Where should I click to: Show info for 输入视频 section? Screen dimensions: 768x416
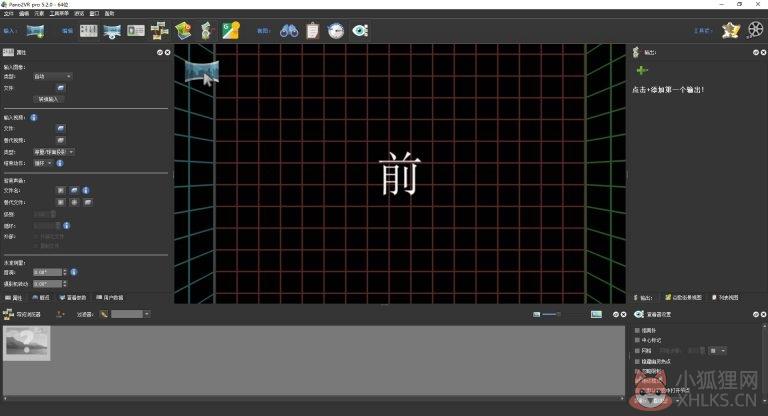[x=34, y=118]
